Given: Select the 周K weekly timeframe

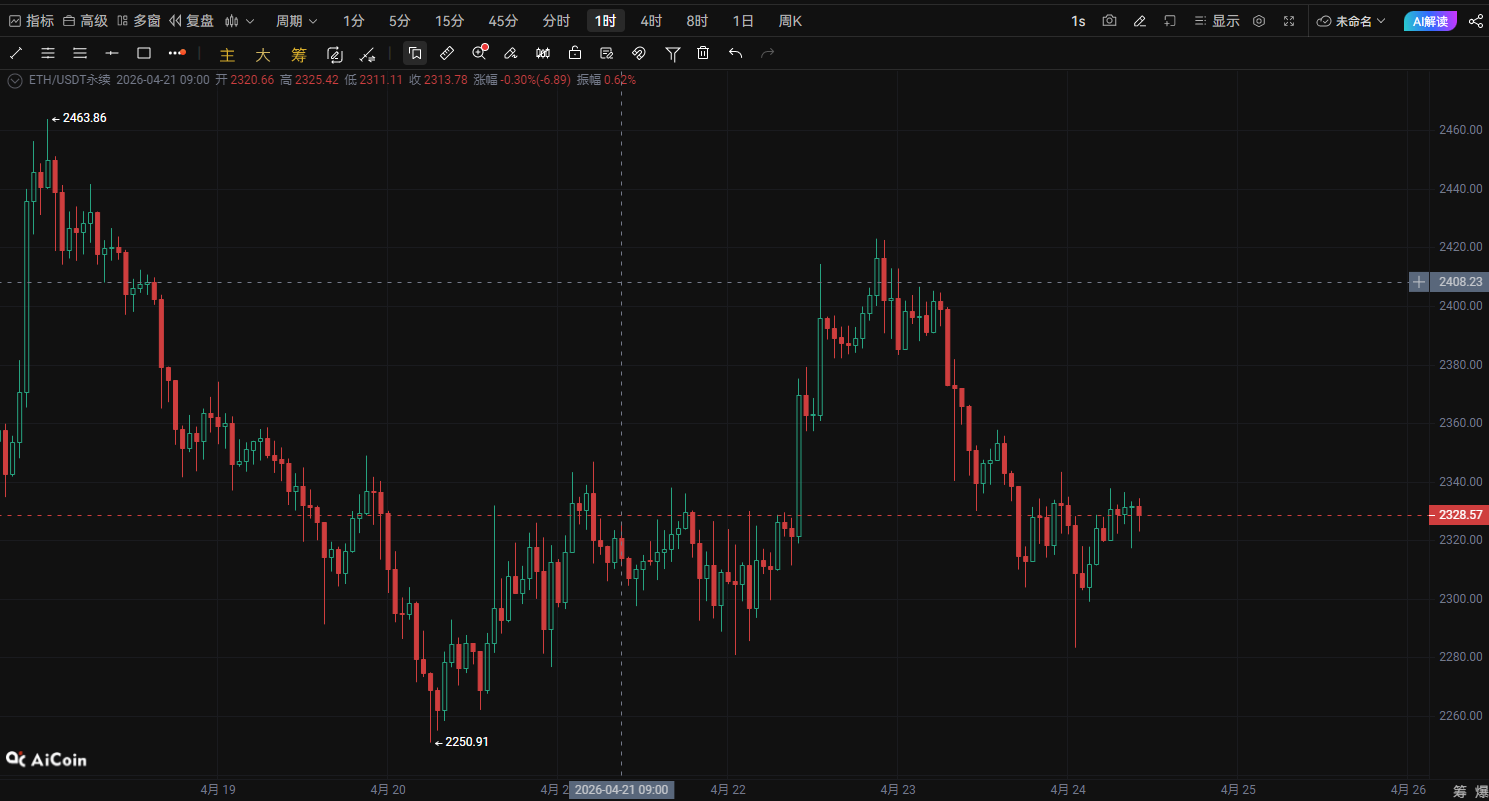Looking at the screenshot, I should point(790,21).
